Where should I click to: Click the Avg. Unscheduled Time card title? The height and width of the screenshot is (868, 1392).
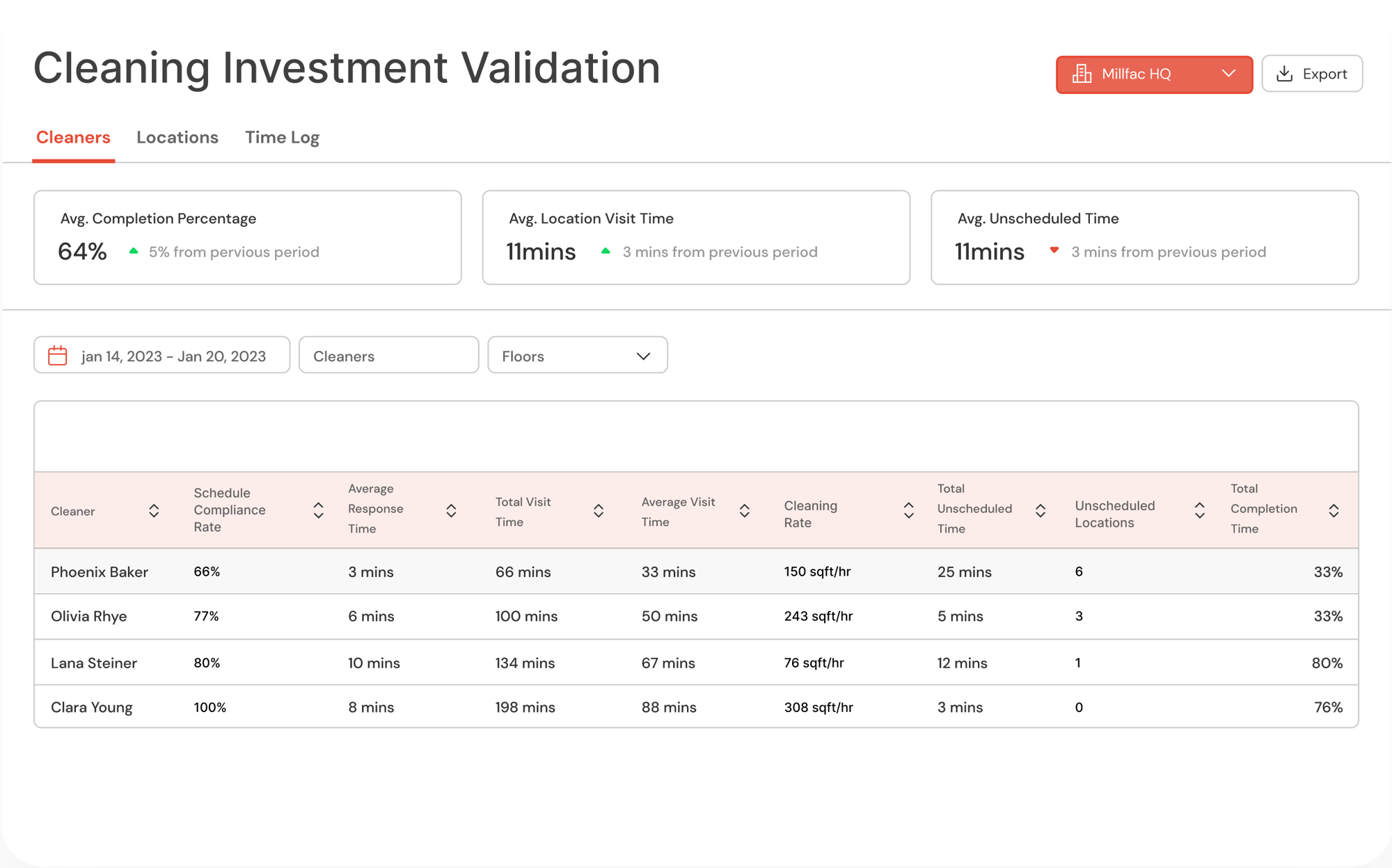1038,219
